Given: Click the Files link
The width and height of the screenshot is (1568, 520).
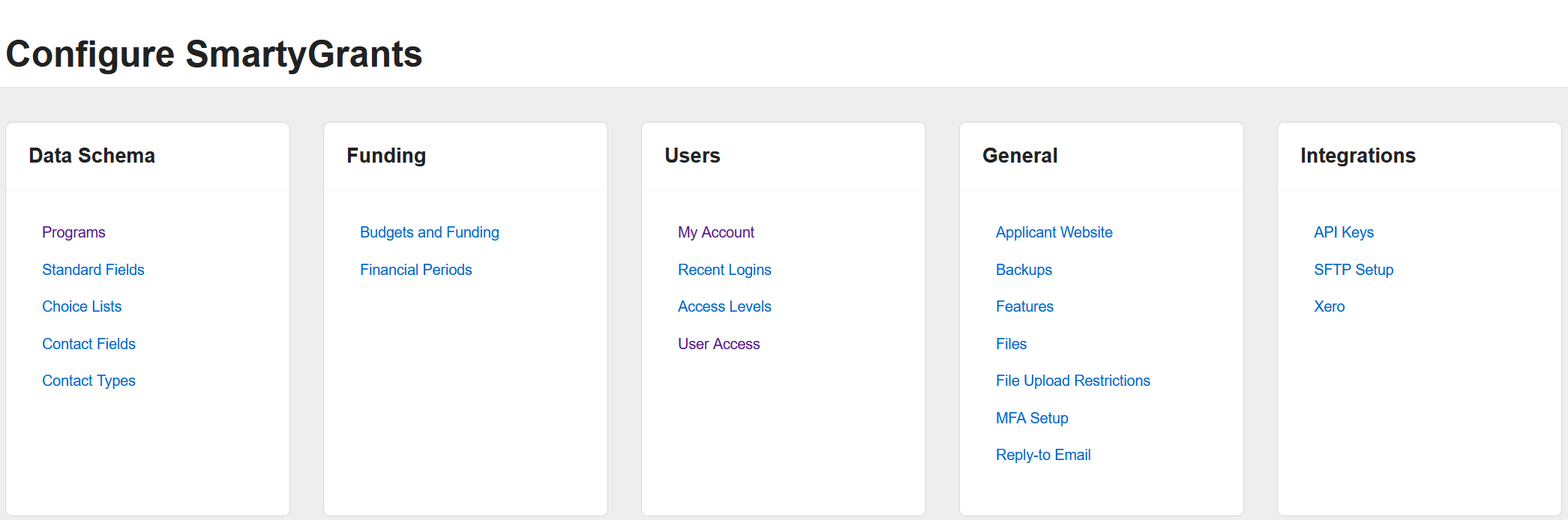Looking at the screenshot, I should coord(1011,344).
